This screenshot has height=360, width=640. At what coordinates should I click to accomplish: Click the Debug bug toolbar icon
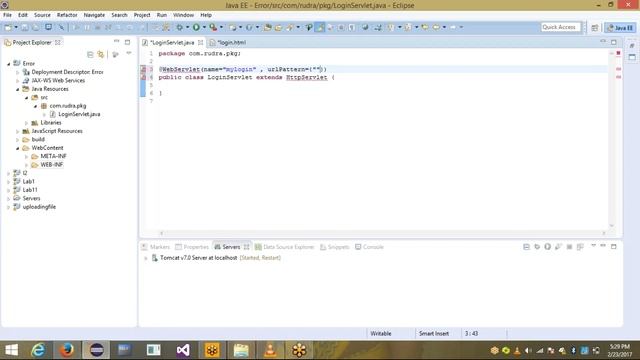click(179, 27)
